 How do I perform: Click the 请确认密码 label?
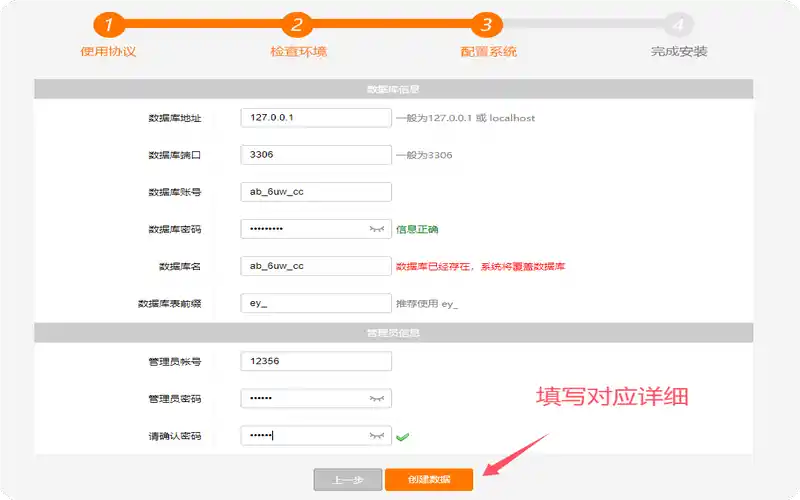tap(174, 436)
